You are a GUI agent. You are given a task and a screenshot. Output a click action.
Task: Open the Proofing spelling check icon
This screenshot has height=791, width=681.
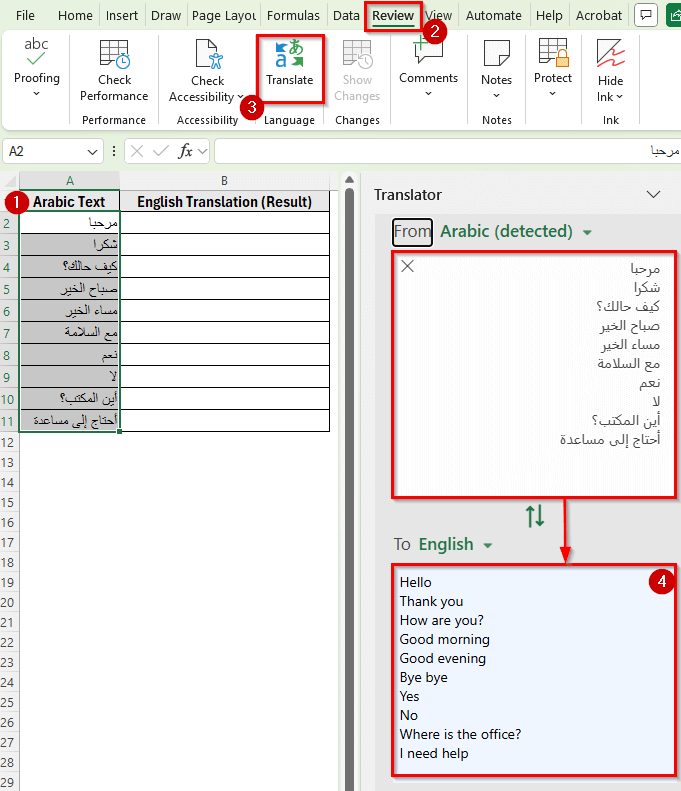pyautogui.click(x=36, y=52)
